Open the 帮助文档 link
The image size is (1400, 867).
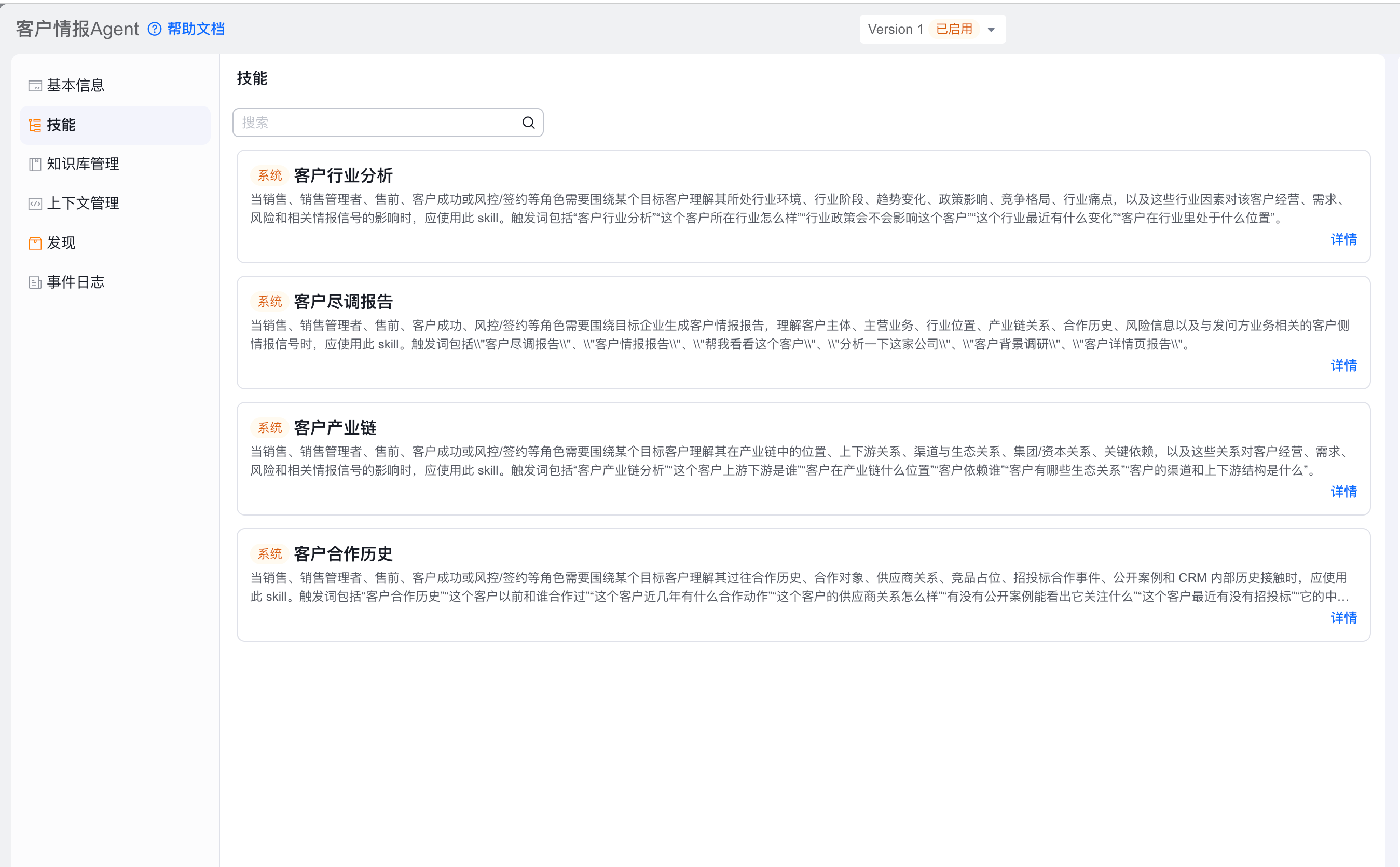(196, 29)
